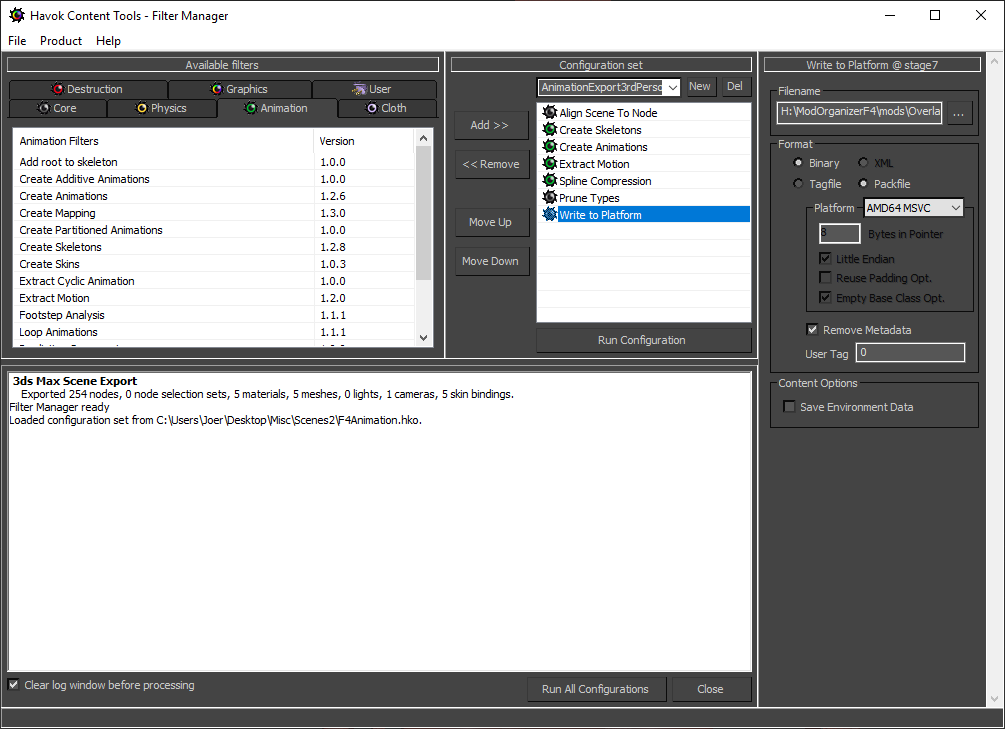
Task: Select 'Create Additive Animations' filter row
Action: point(214,179)
